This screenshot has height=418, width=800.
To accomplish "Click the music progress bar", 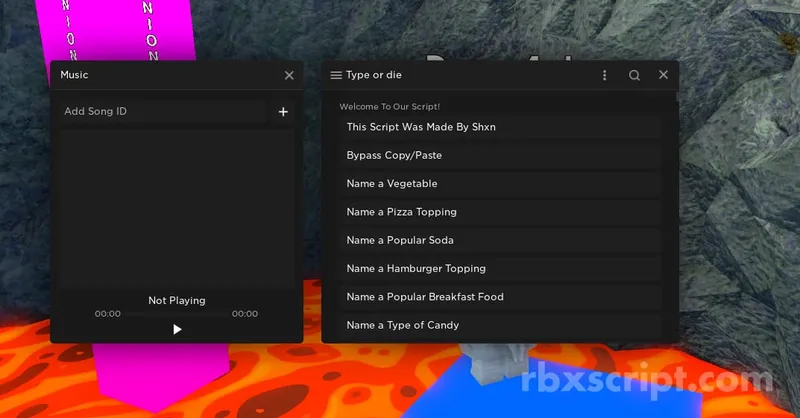I will pos(176,314).
